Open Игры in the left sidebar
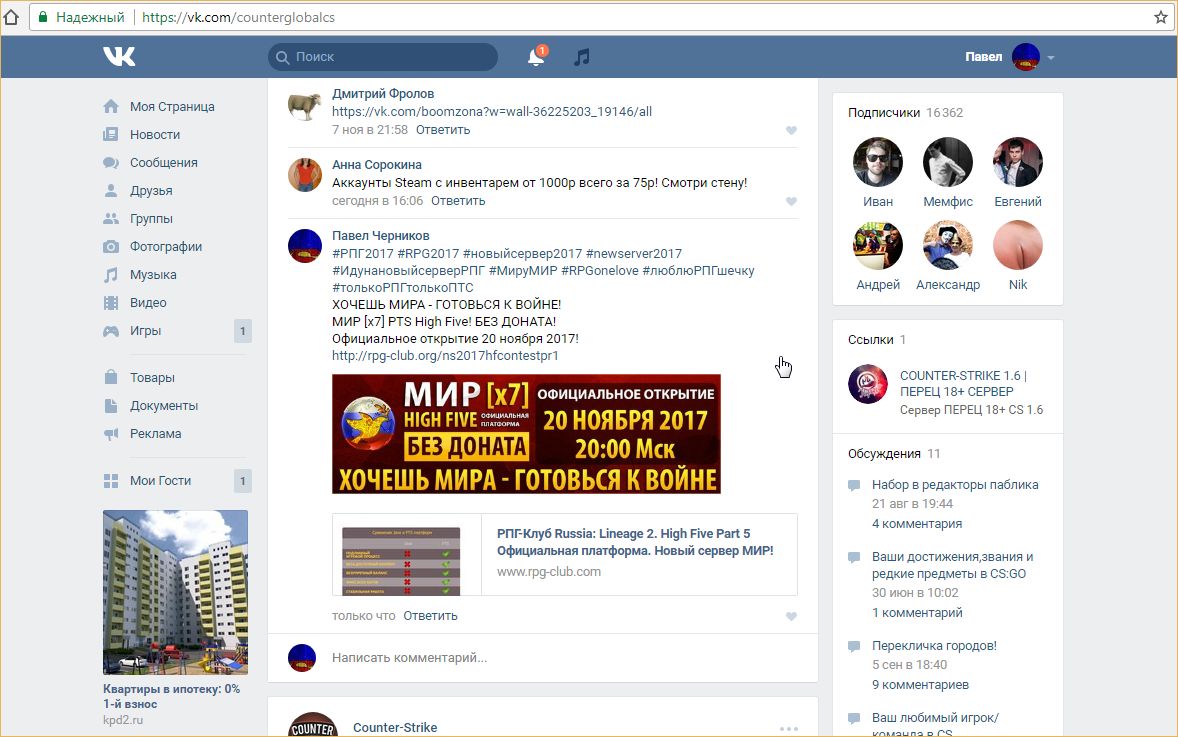1178x737 pixels. point(145,330)
